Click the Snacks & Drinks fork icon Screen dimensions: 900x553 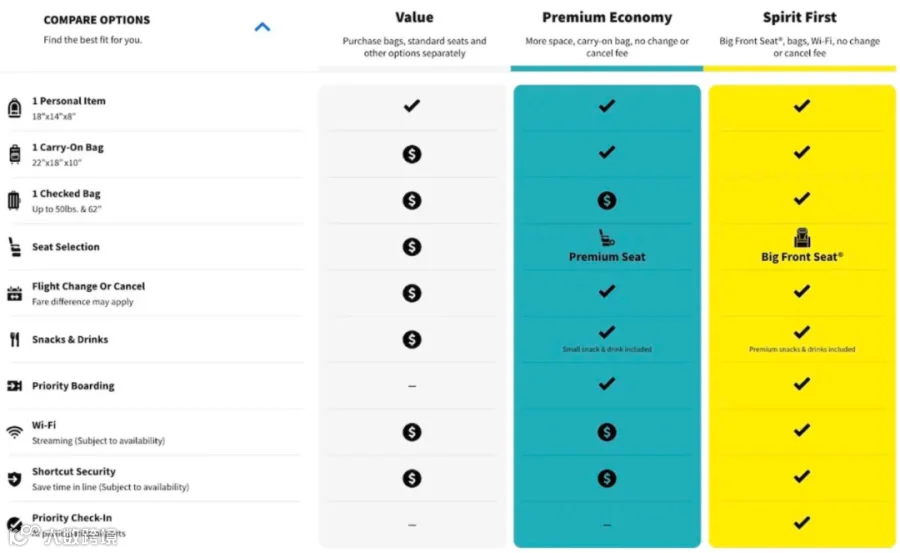click(x=15, y=339)
